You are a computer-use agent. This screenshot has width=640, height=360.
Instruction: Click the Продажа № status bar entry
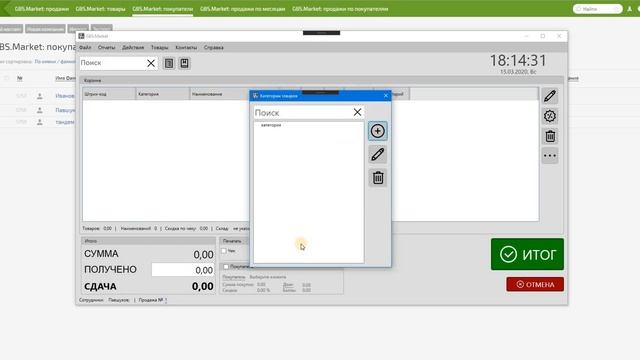[152, 300]
